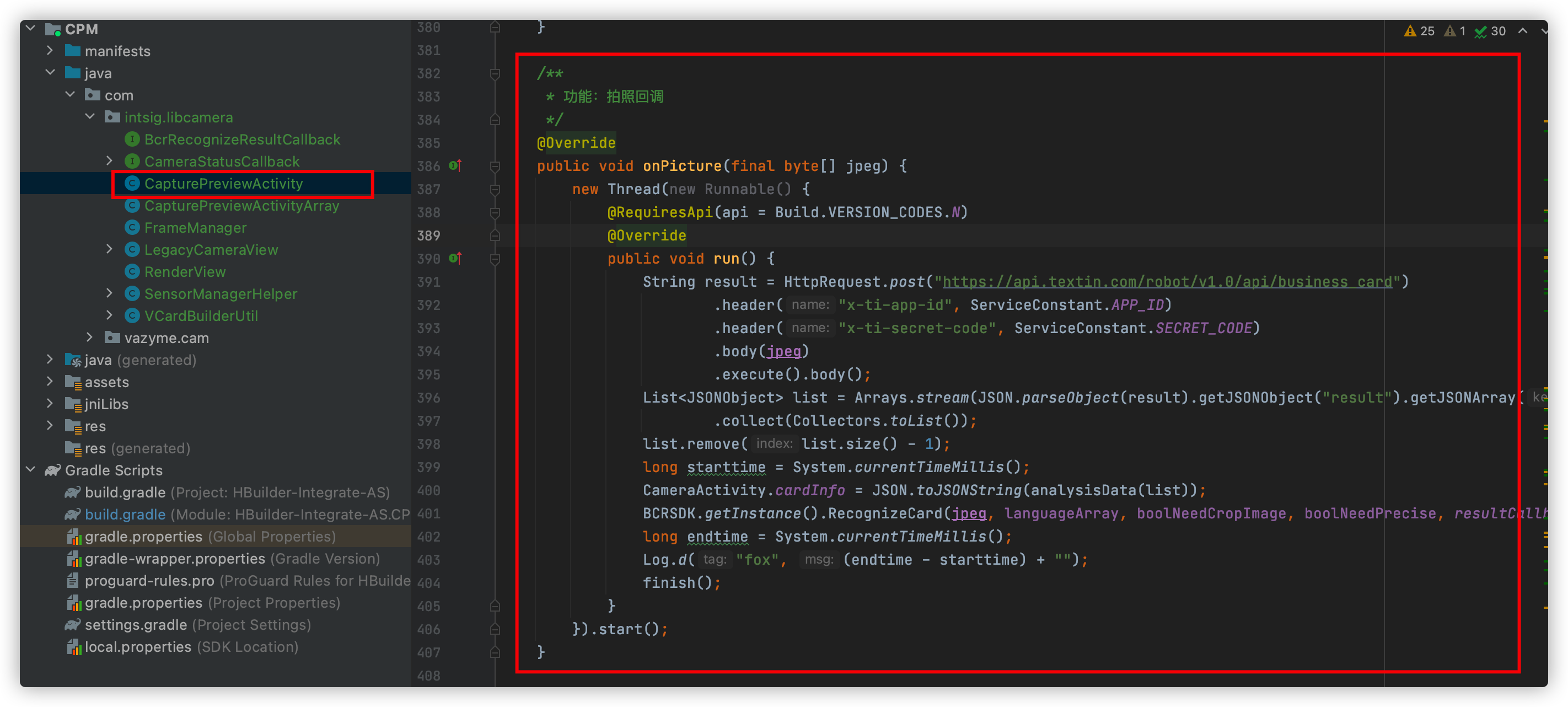The height and width of the screenshot is (707, 1568).
Task: Click override gutter icon on line 390
Action: coord(455,258)
